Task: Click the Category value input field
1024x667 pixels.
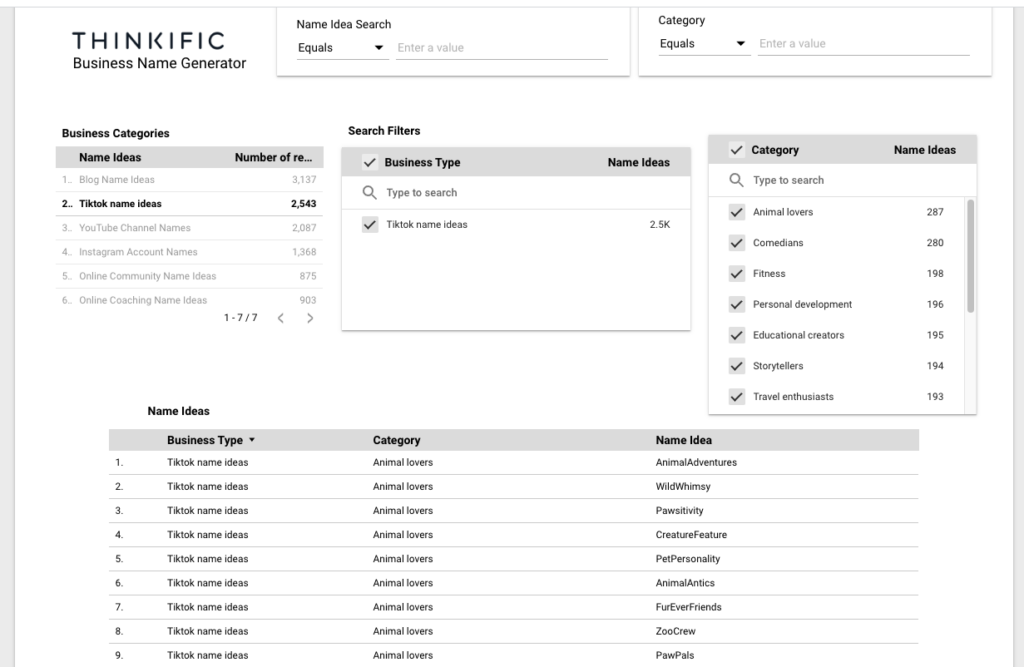Action: click(x=863, y=44)
